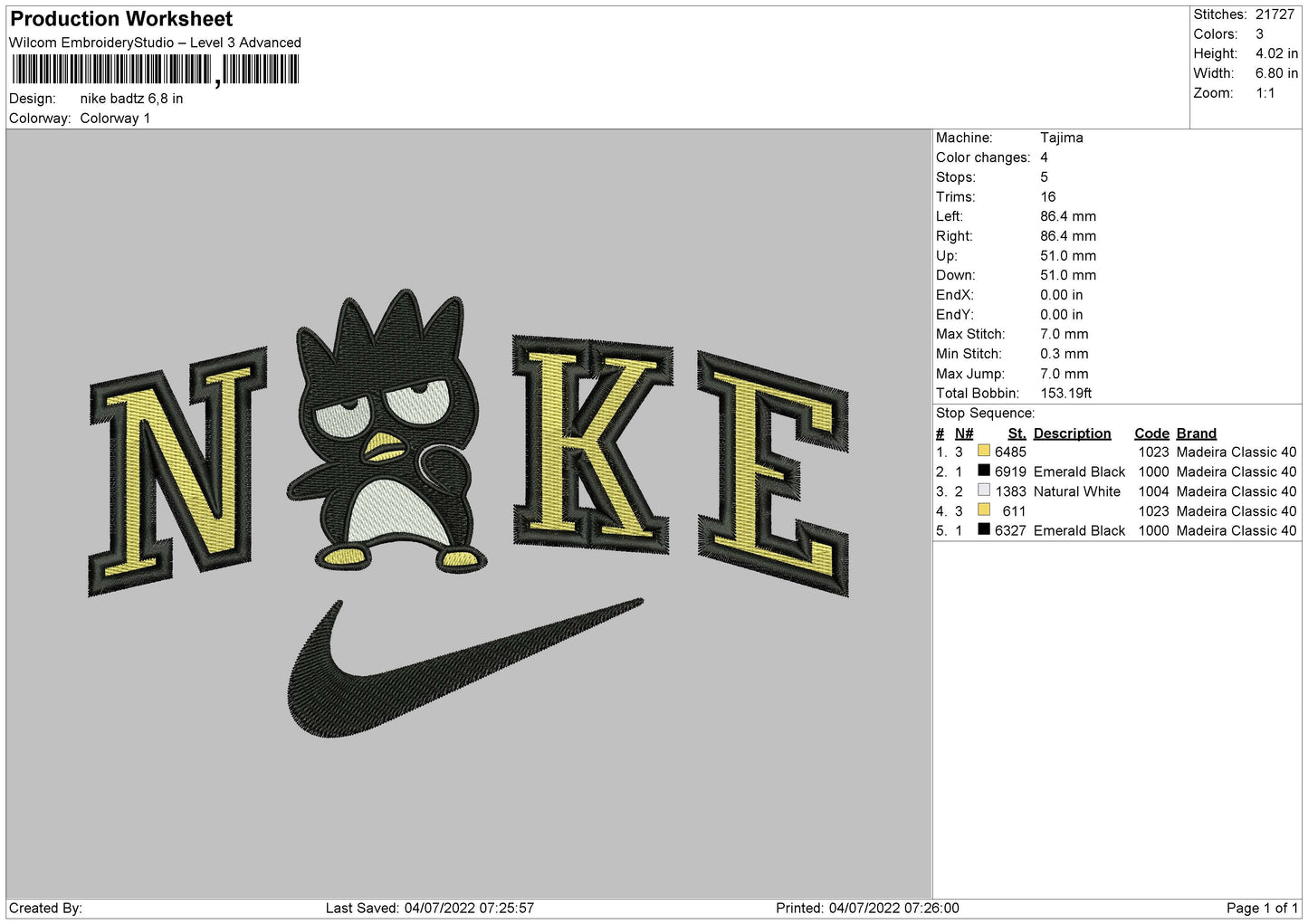Click the Zoom value '1:1'

[x=1265, y=93]
